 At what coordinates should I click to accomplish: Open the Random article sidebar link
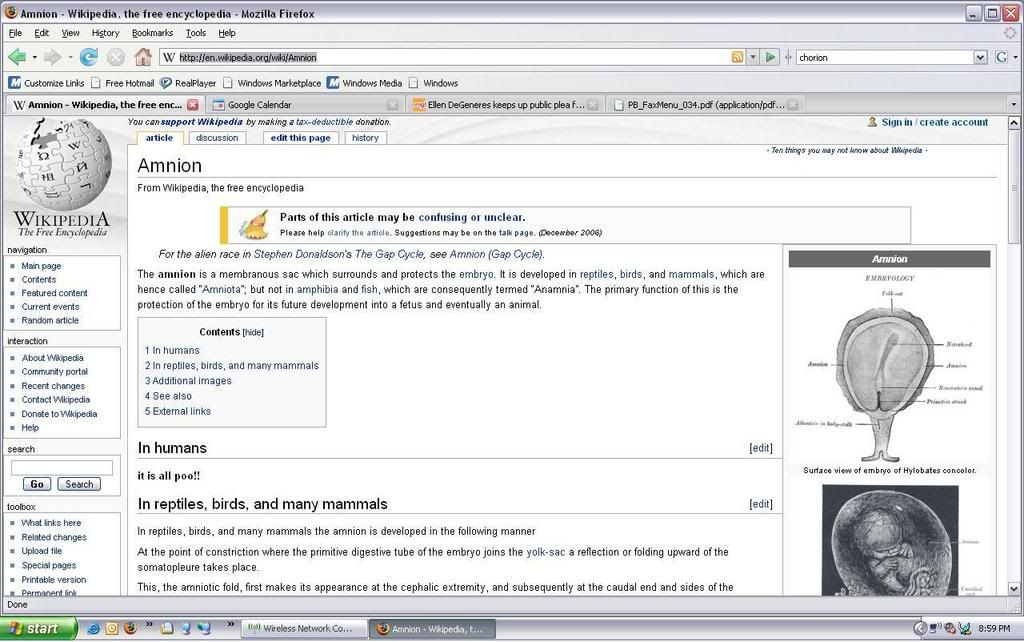click(x=50, y=320)
